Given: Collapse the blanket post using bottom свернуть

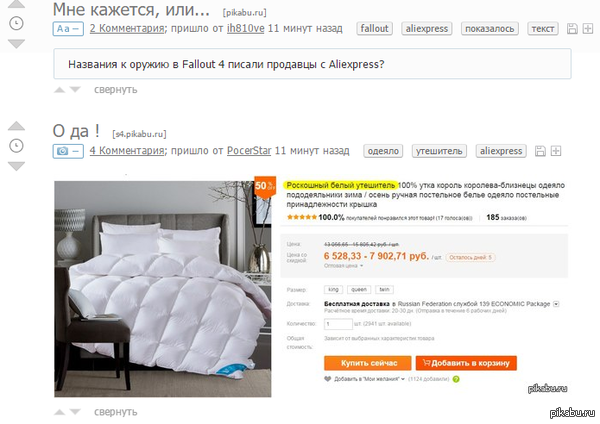Looking at the screenshot, I should [x=116, y=412].
